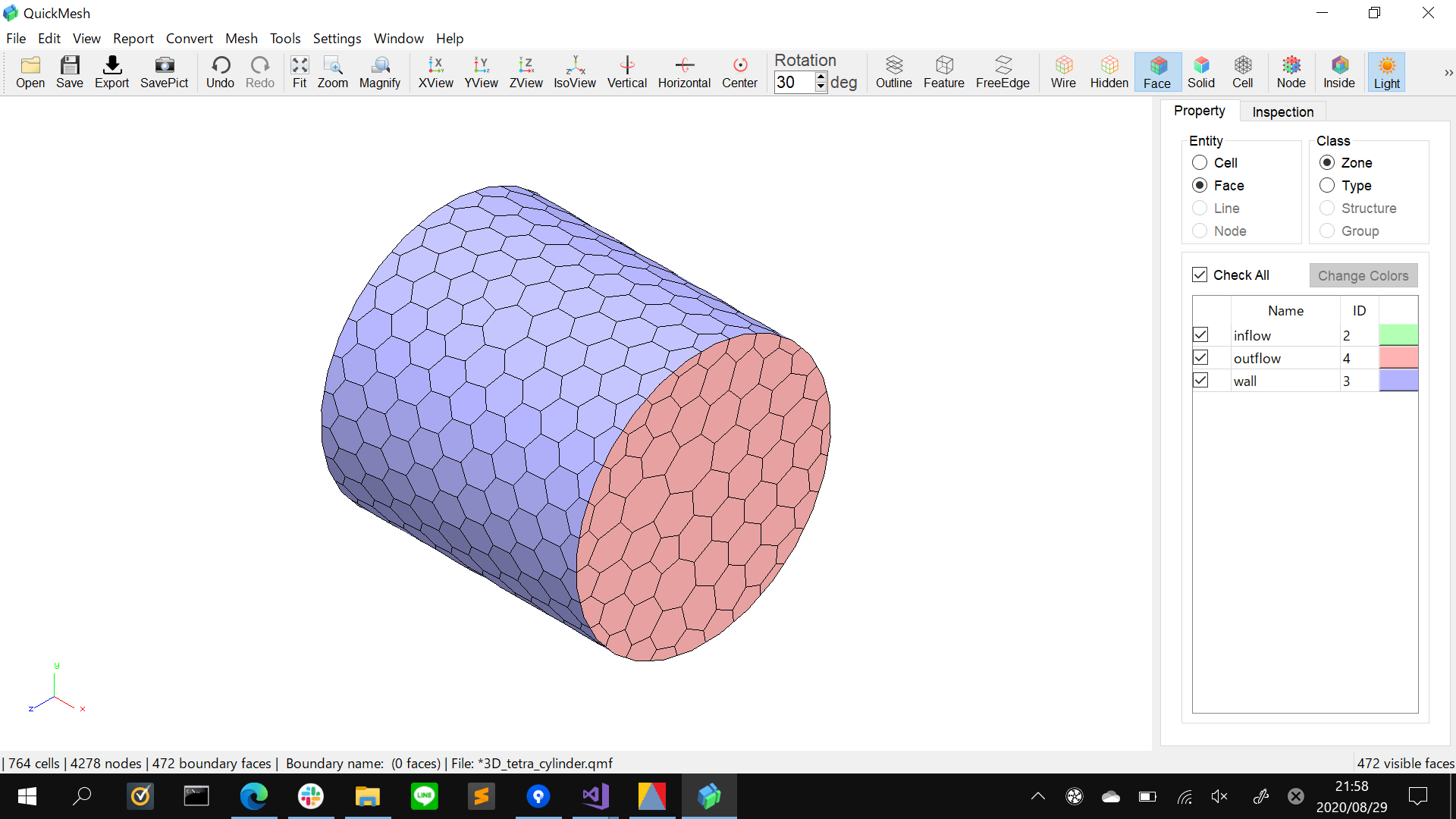Open the Report menu
Image resolution: width=1456 pixels, height=819 pixels.
pos(133,38)
